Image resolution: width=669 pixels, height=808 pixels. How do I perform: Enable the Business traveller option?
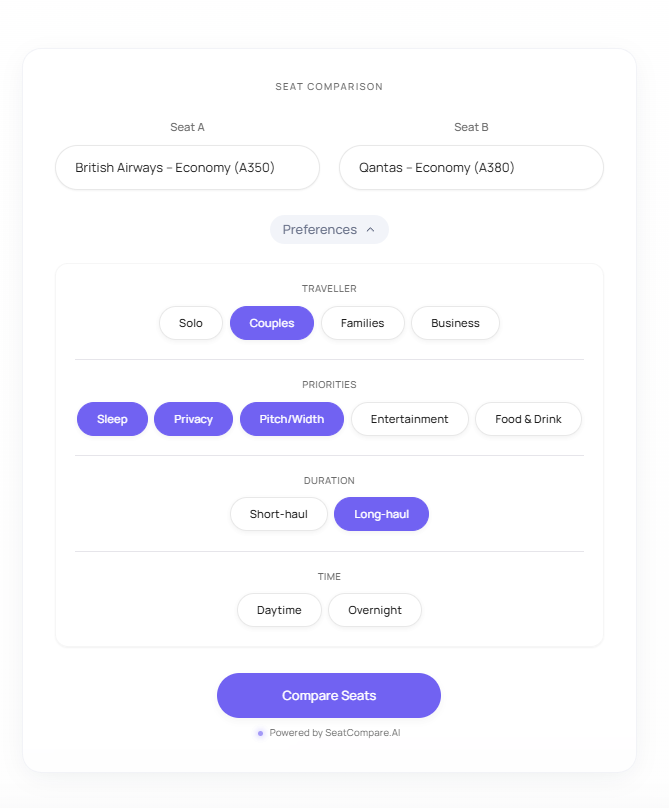(455, 323)
